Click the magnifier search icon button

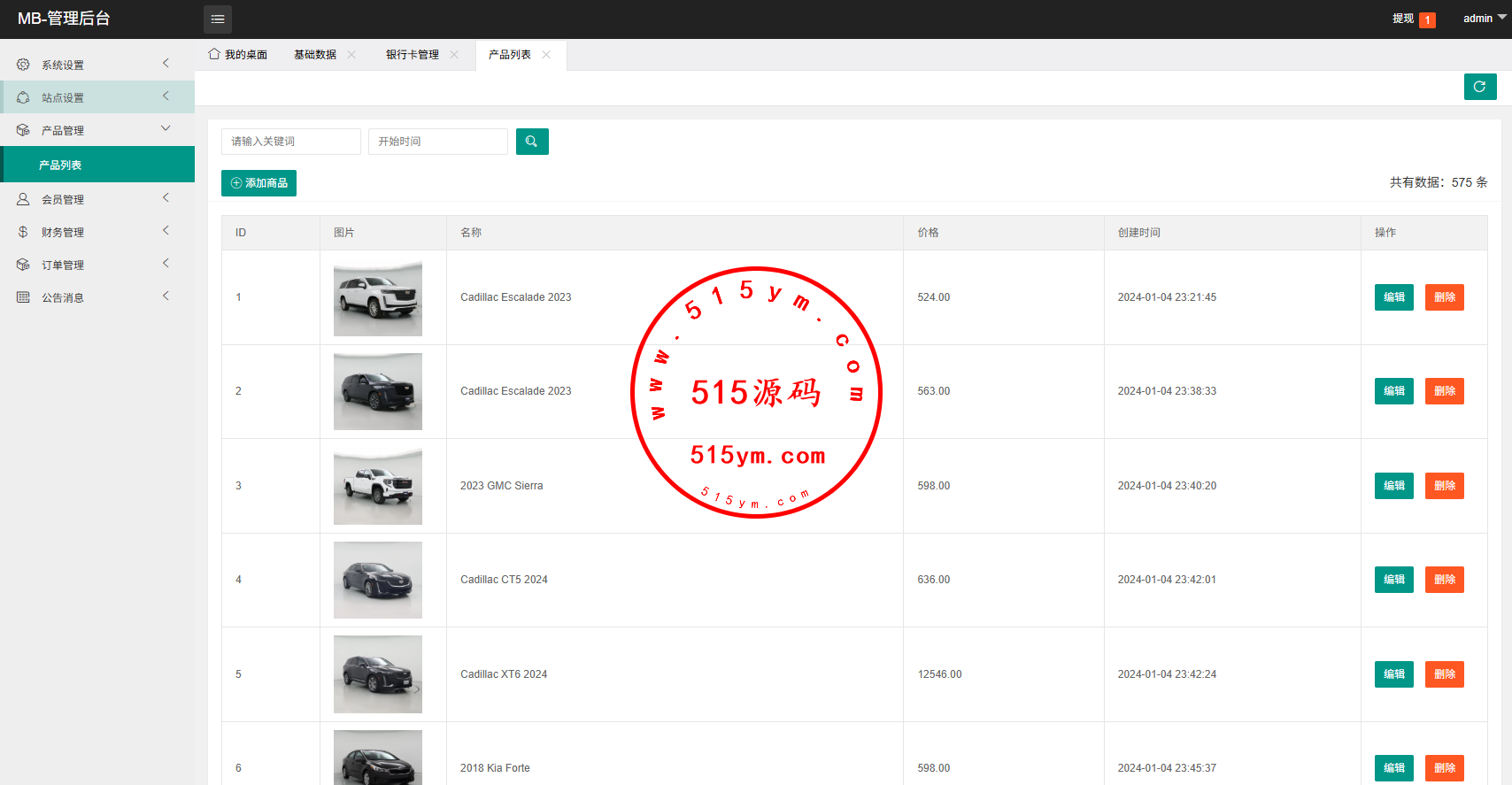click(x=532, y=142)
